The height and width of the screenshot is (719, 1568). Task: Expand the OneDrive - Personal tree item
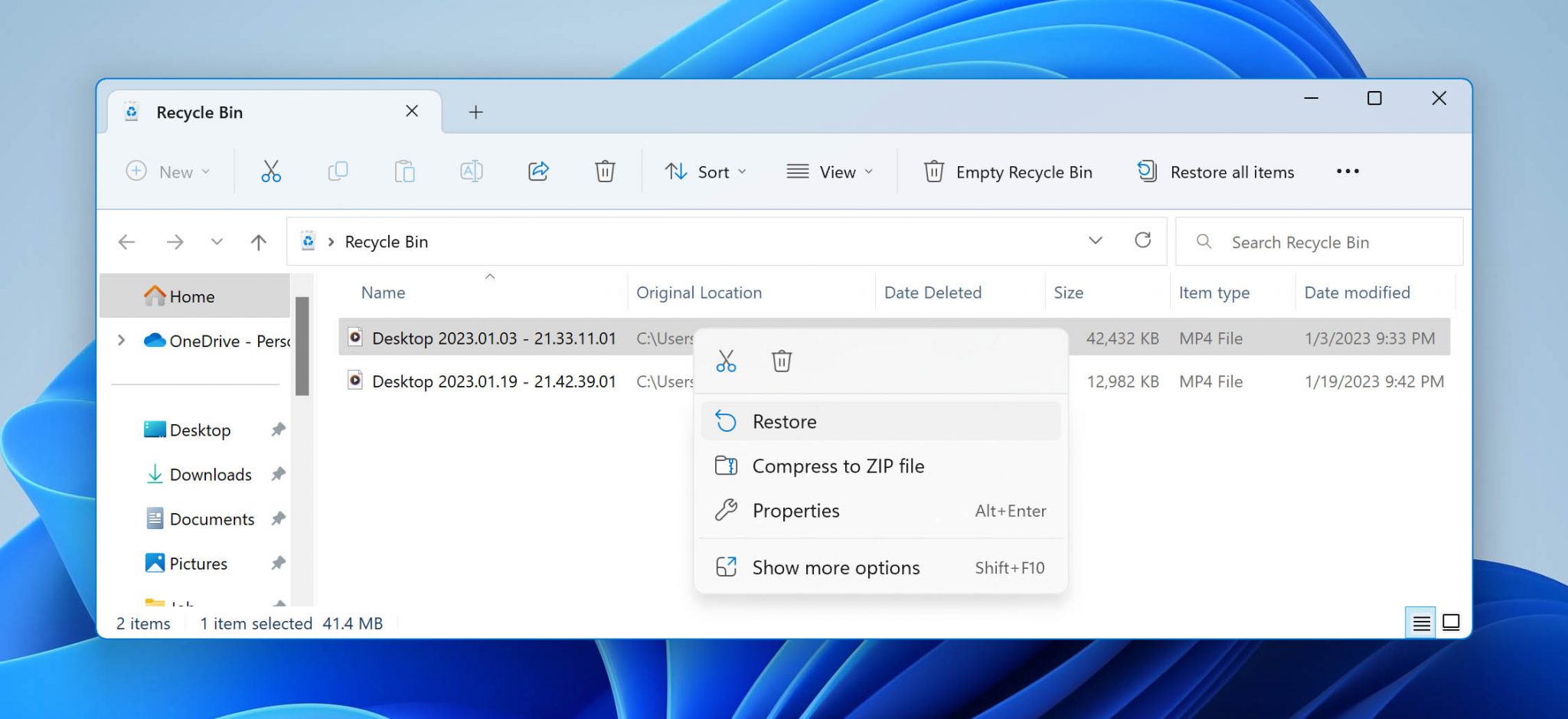pos(121,341)
